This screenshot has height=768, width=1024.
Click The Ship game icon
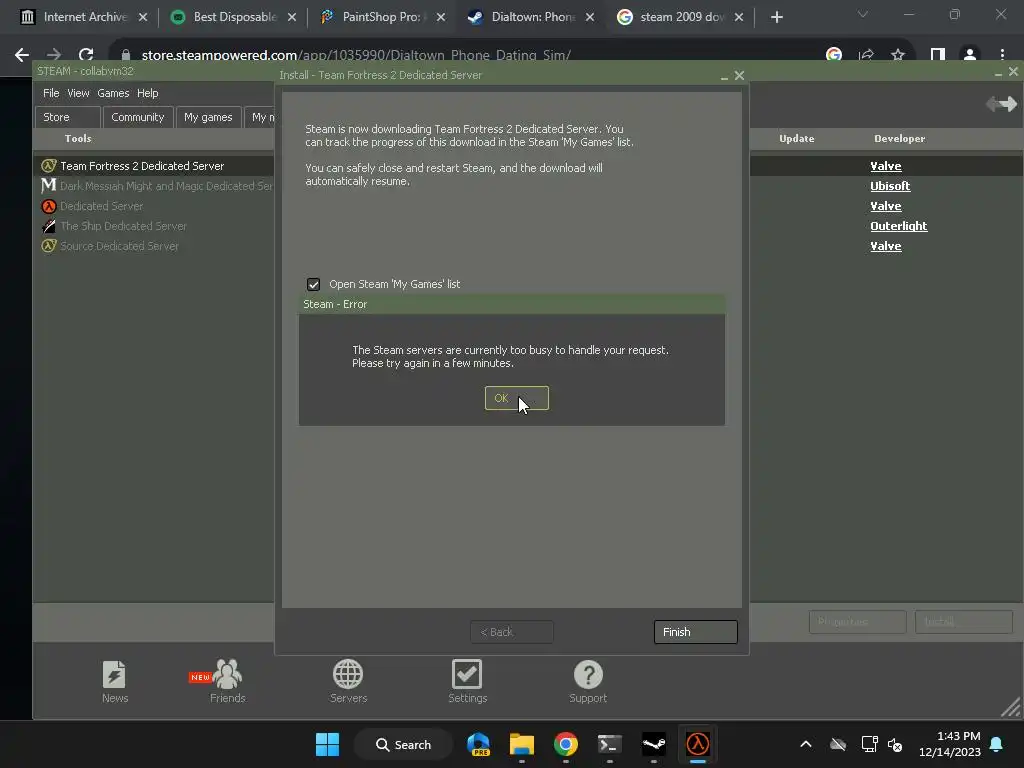[x=49, y=226]
